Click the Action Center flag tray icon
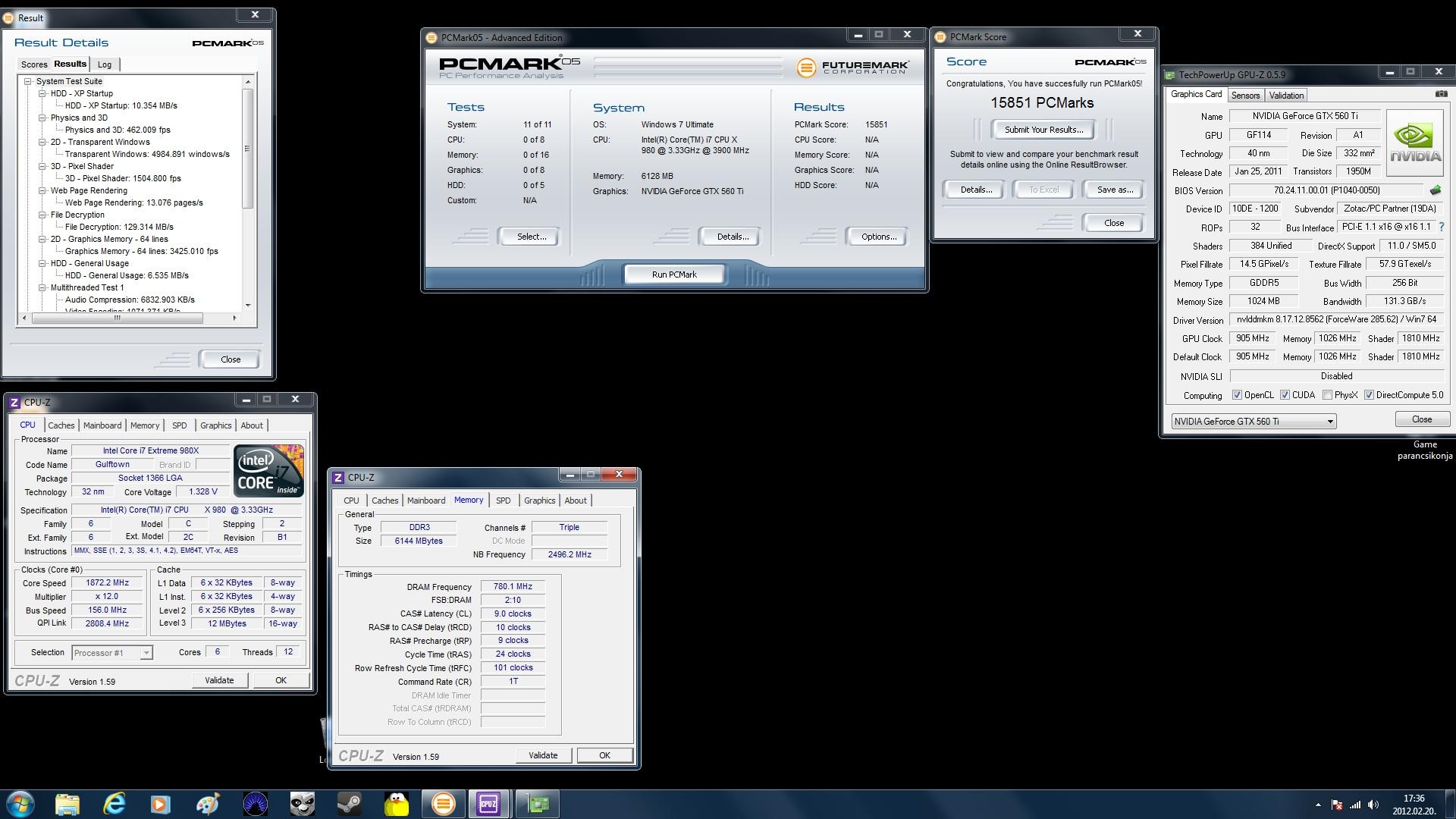 pyautogui.click(x=1336, y=805)
